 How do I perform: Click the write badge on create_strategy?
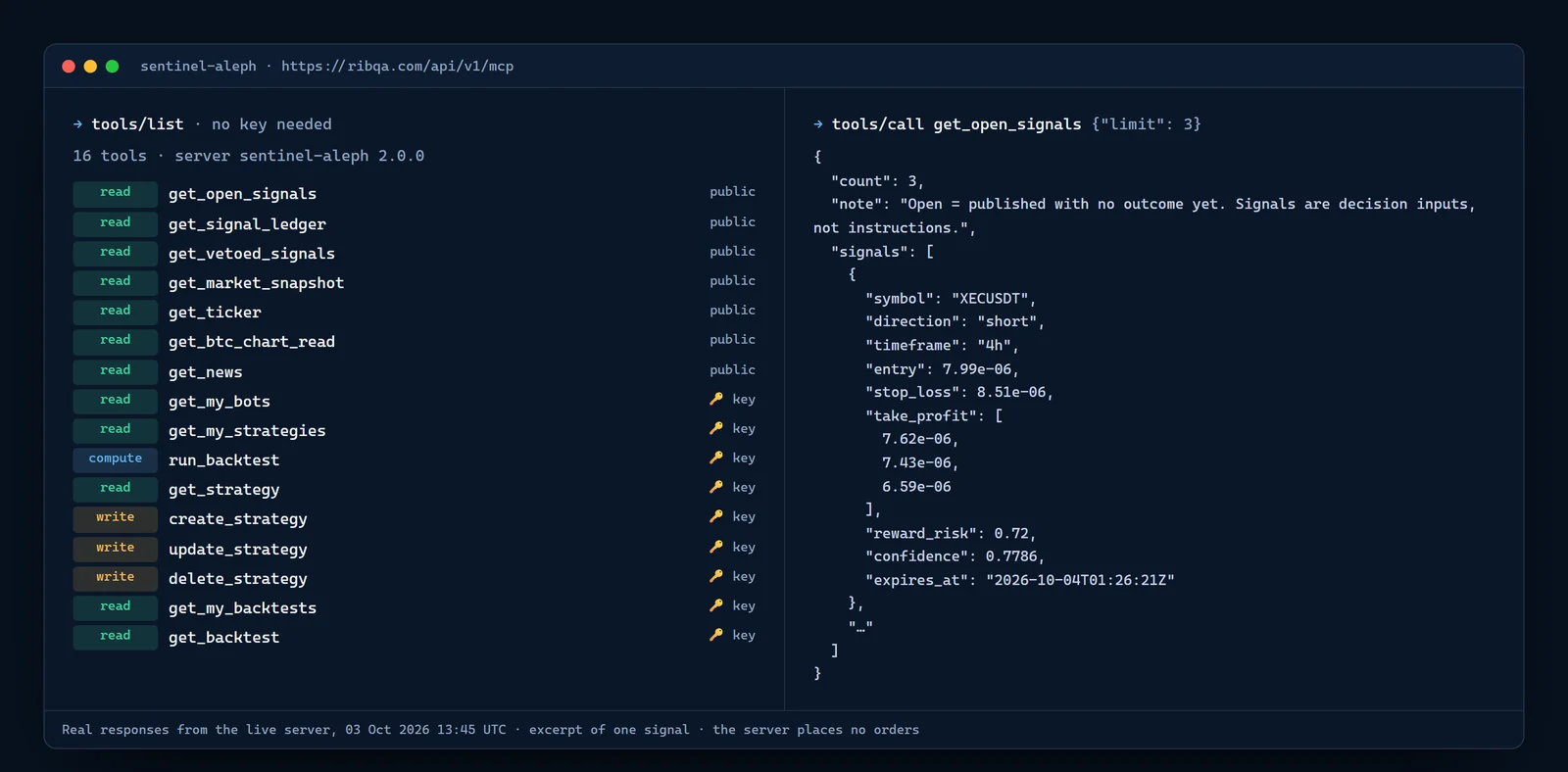pyautogui.click(x=115, y=517)
